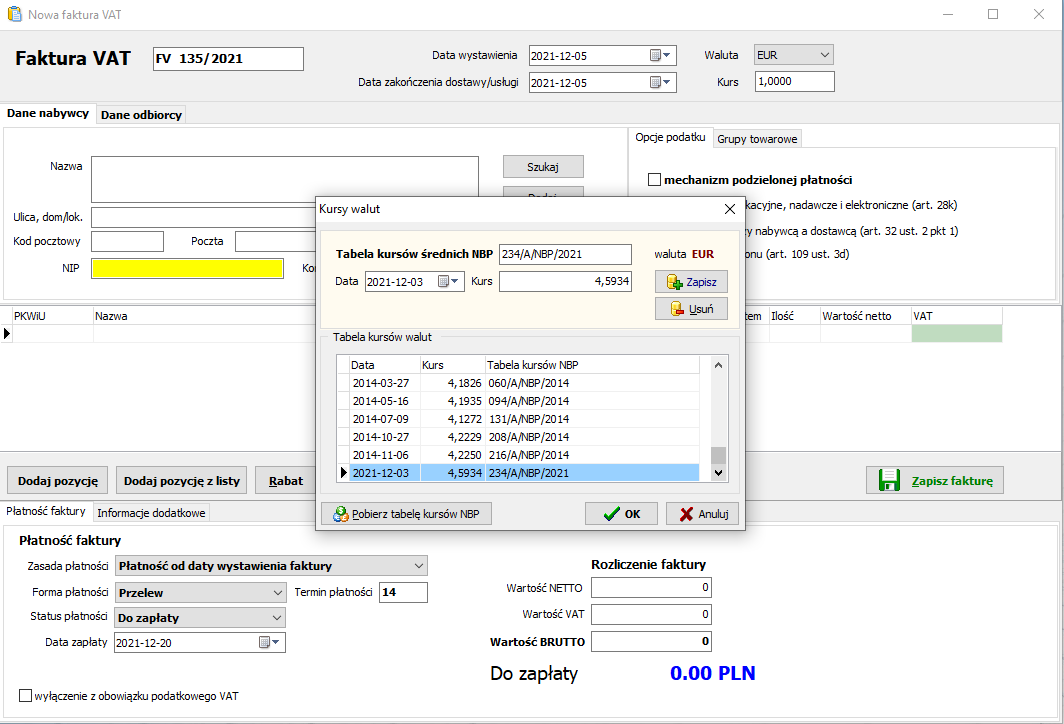Click the Wartość netto column header
The image size is (1064, 724).
[x=865, y=316]
